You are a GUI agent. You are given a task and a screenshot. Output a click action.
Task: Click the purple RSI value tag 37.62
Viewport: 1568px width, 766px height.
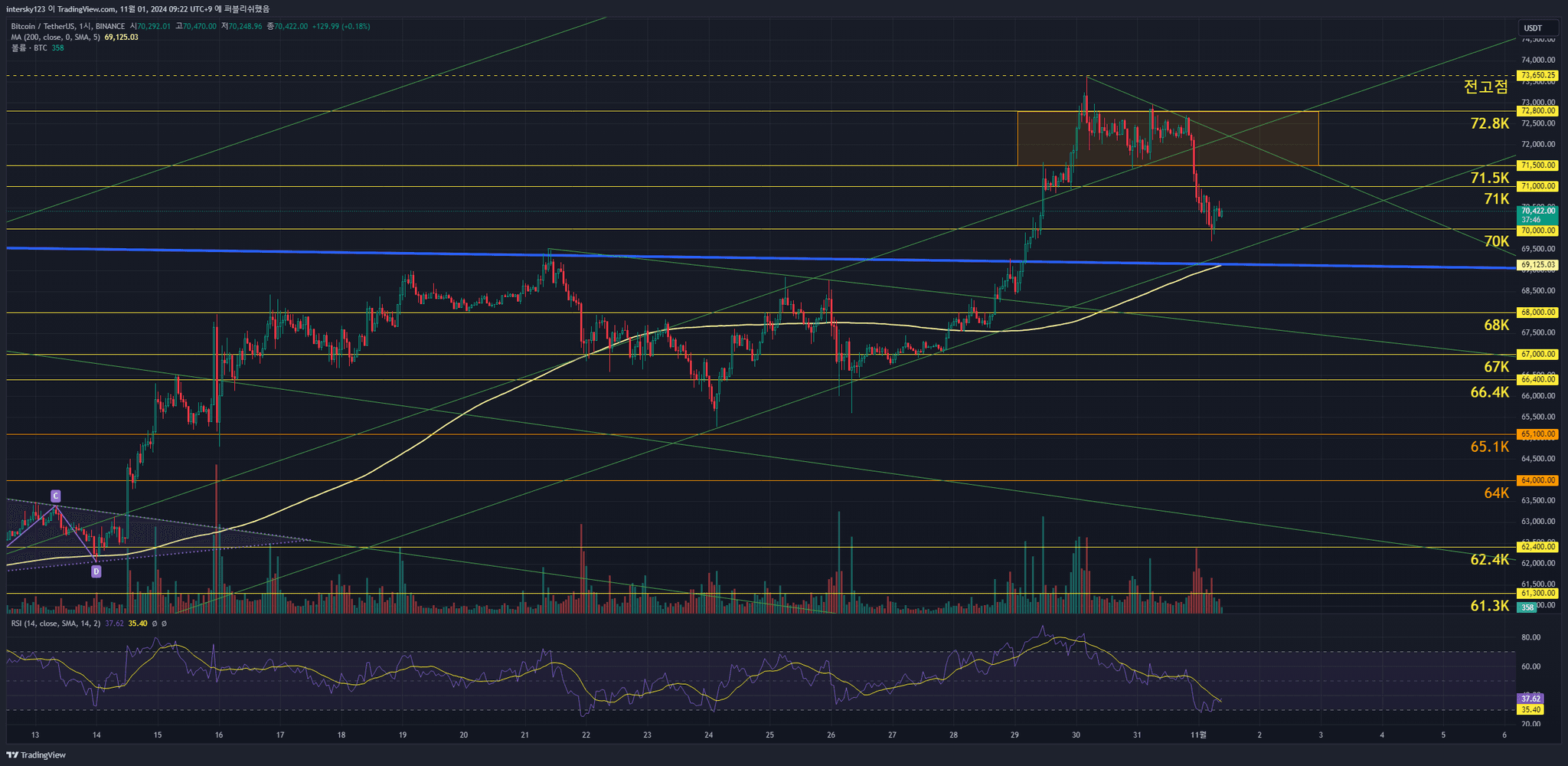1530,699
